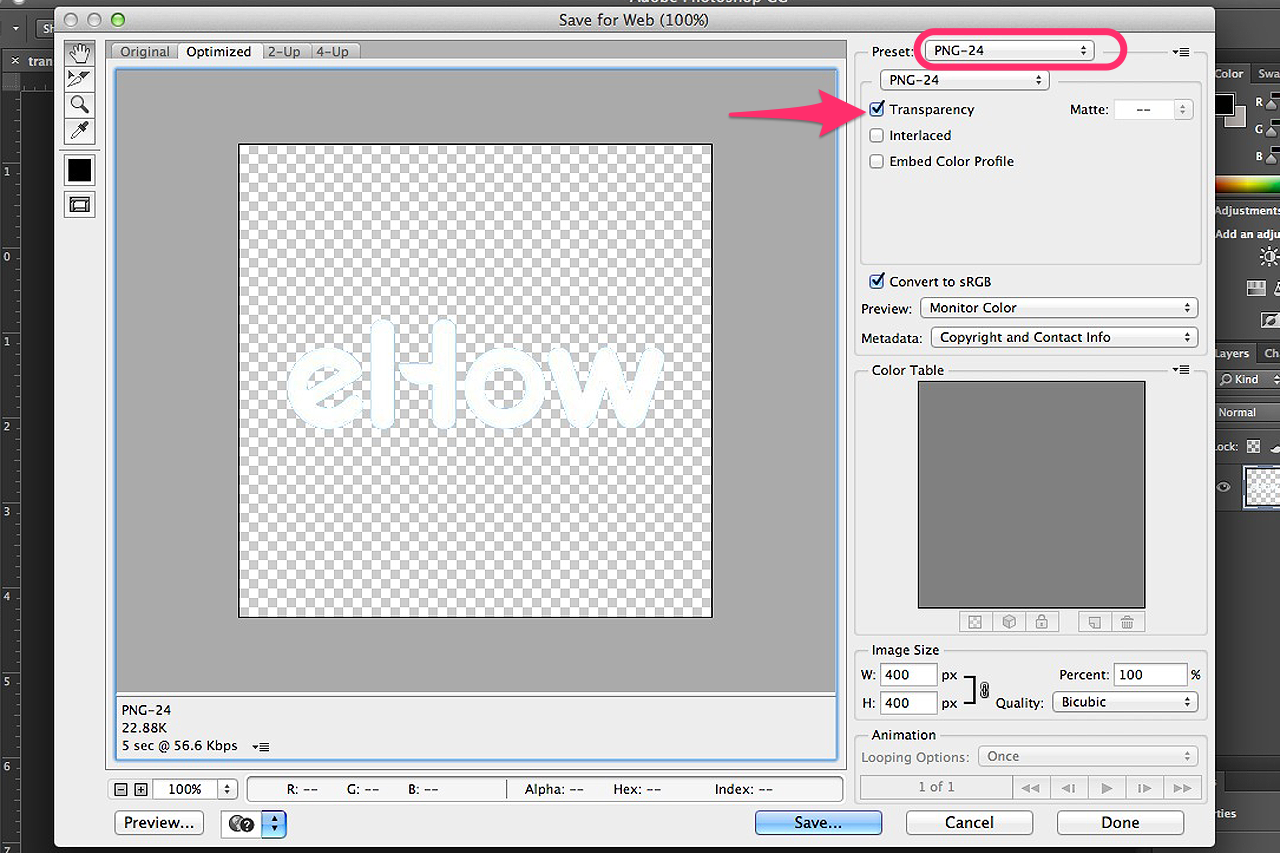Image resolution: width=1280 pixels, height=853 pixels.
Task: Click the Color Table gray area
Action: coord(1032,494)
